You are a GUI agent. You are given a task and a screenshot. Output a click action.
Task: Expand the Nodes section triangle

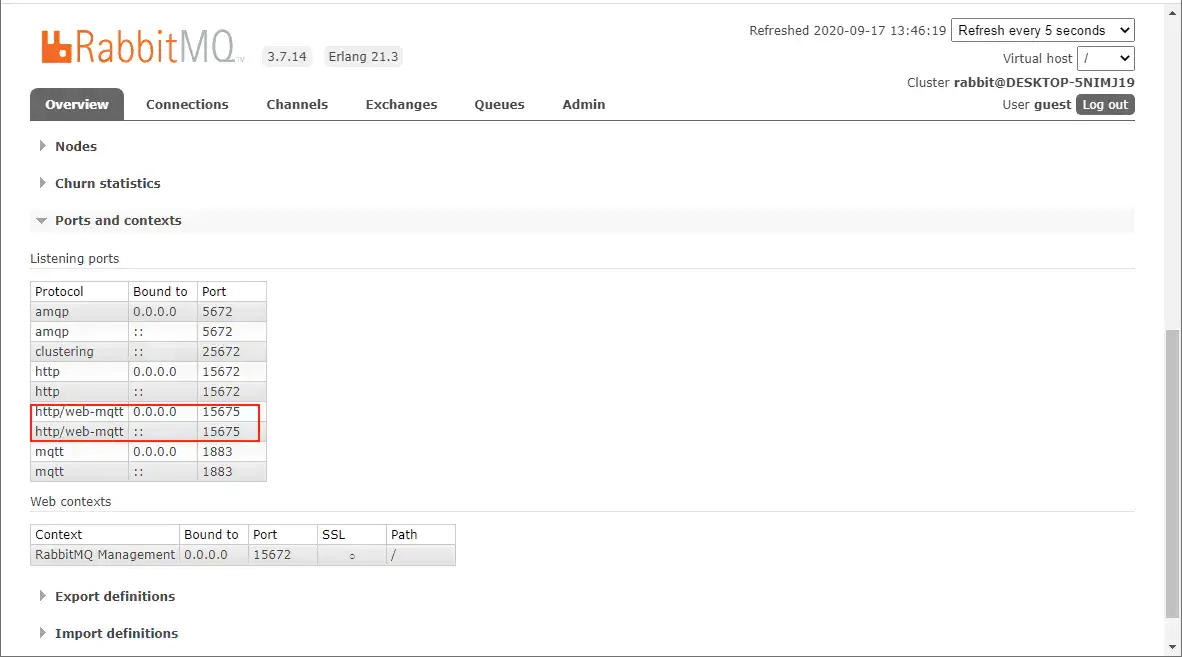point(42,146)
